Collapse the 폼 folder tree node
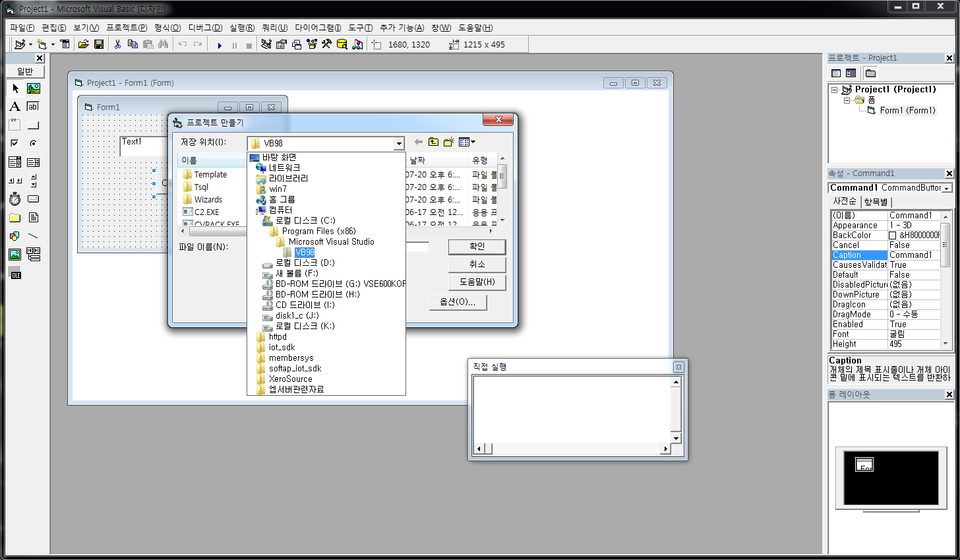Screen dimensions: 960x560 847,100
